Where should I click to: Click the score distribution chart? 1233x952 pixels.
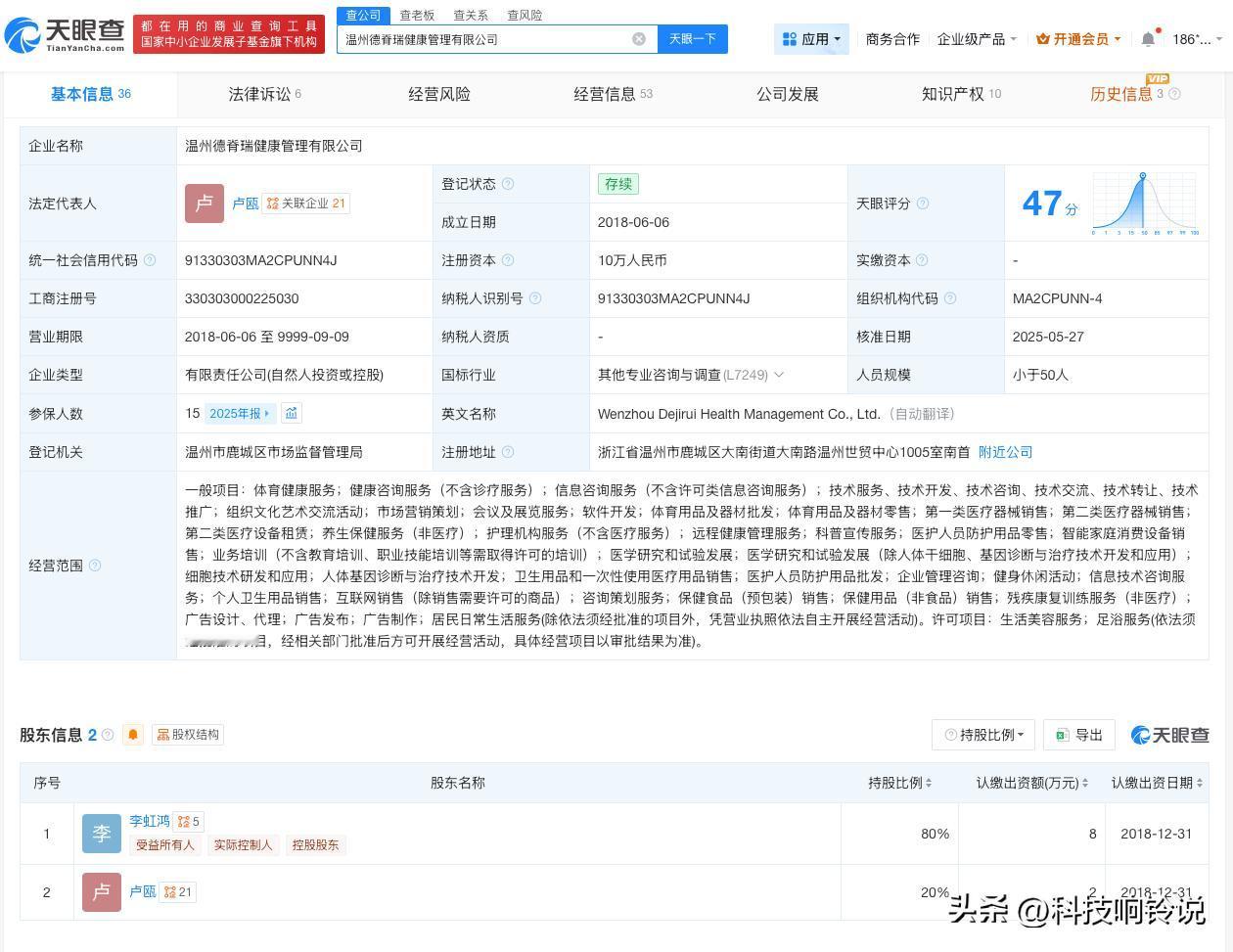coord(1144,204)
